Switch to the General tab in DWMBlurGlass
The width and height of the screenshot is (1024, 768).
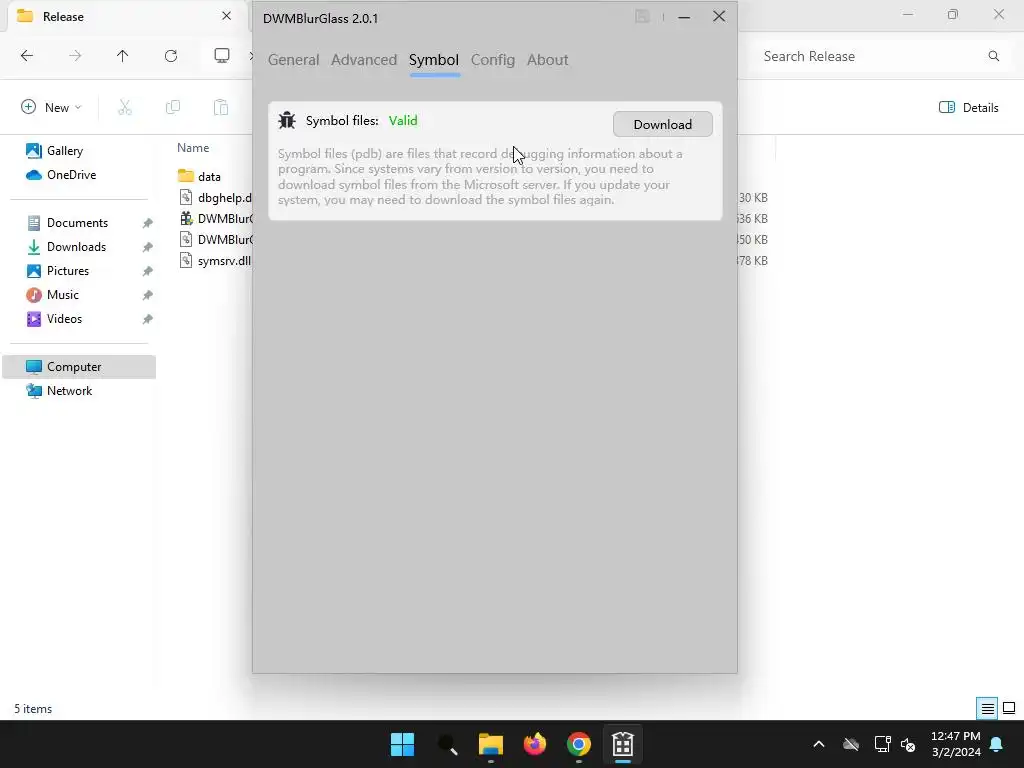coord(293,59)
